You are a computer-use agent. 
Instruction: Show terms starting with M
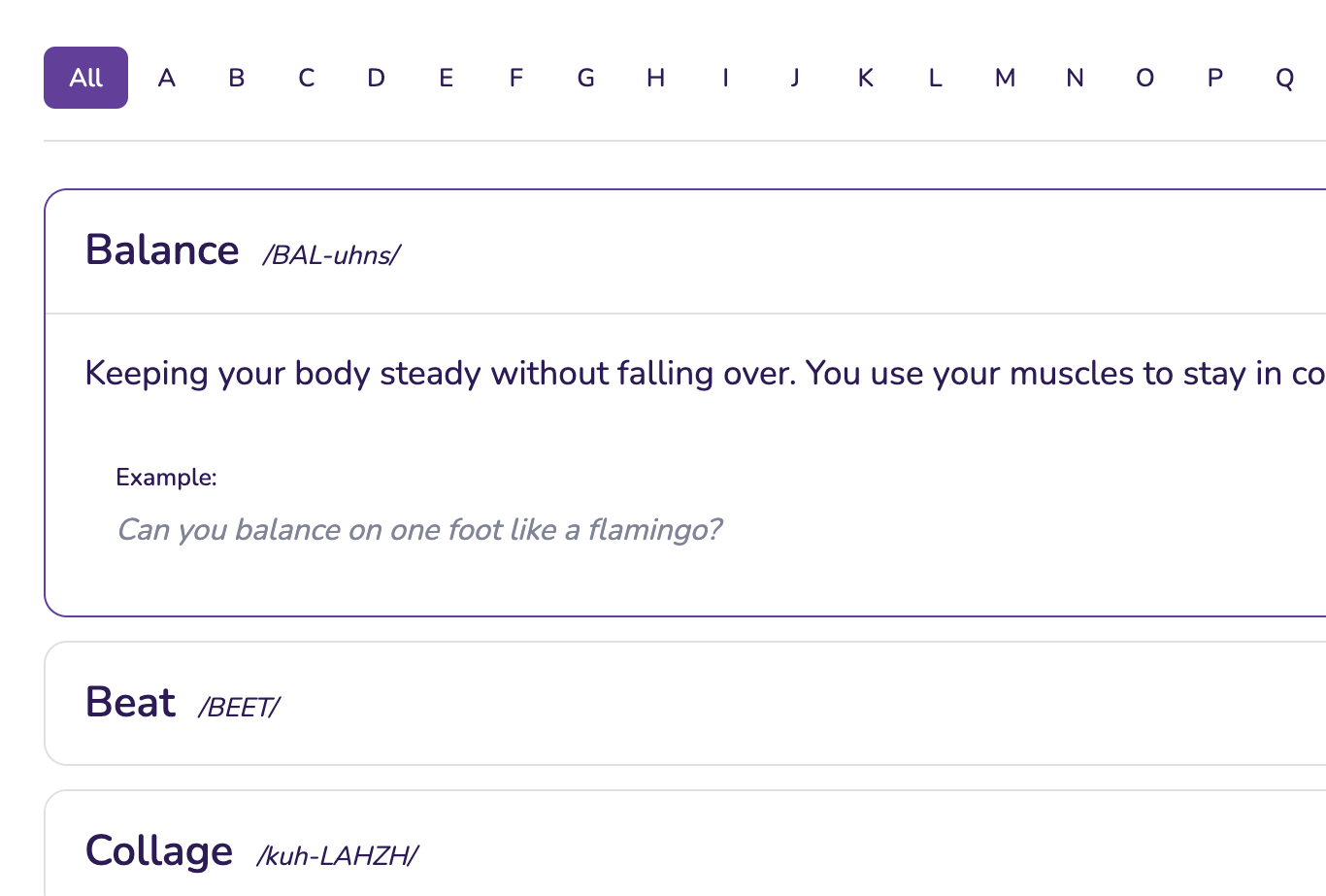click(1006, 78)
